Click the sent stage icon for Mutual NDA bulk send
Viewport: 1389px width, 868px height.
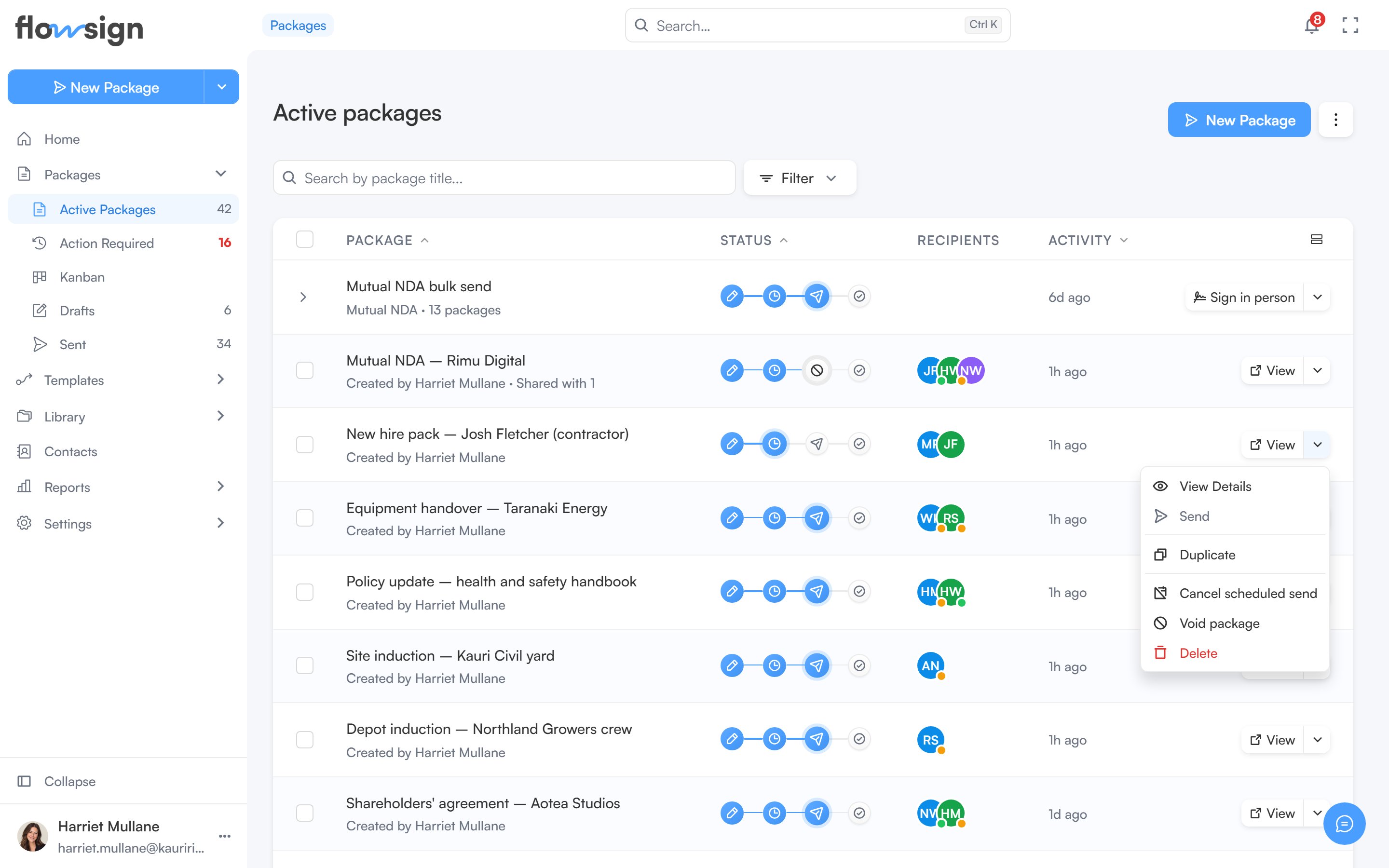[817, 296]
